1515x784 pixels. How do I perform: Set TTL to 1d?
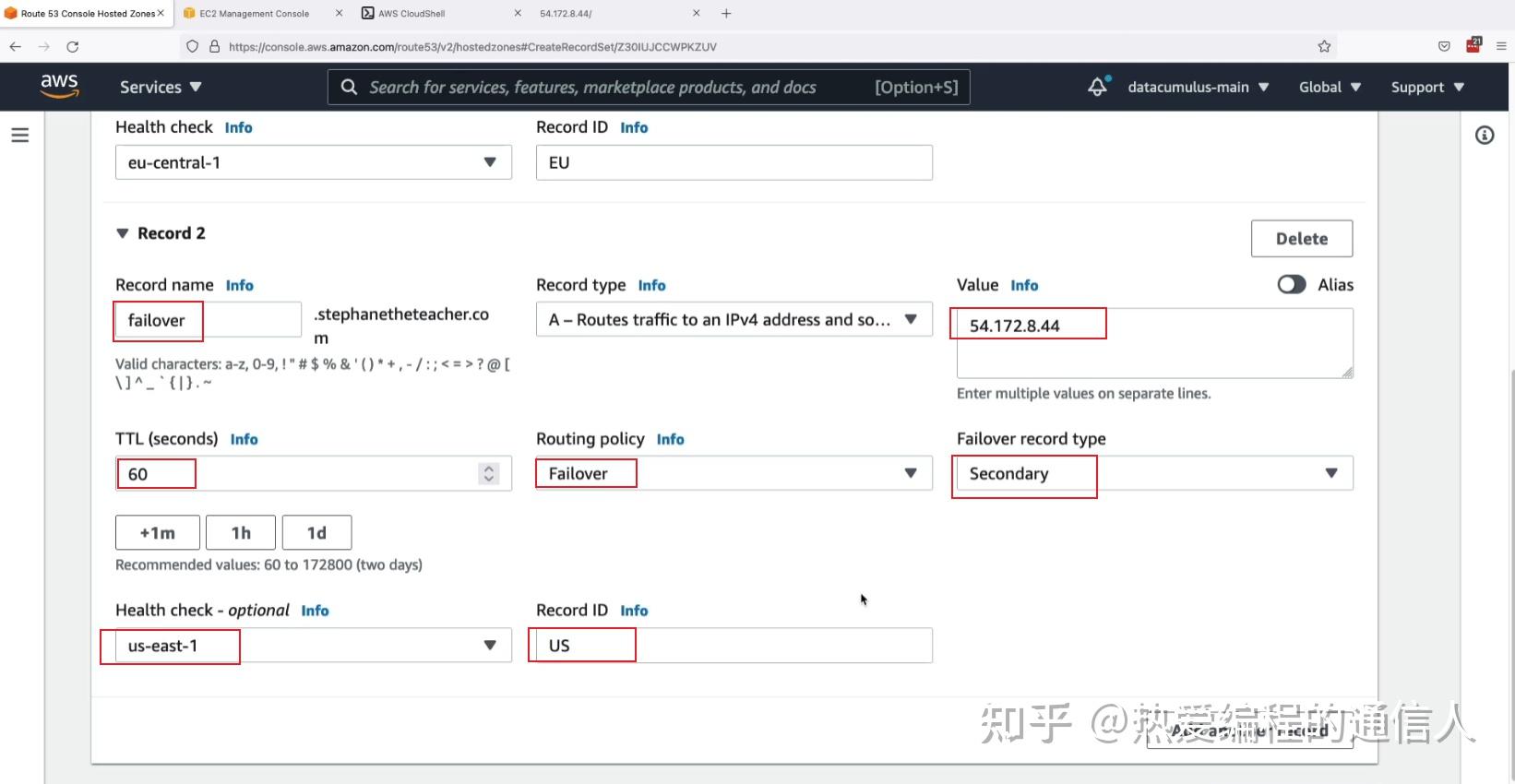tap(316, 532)
